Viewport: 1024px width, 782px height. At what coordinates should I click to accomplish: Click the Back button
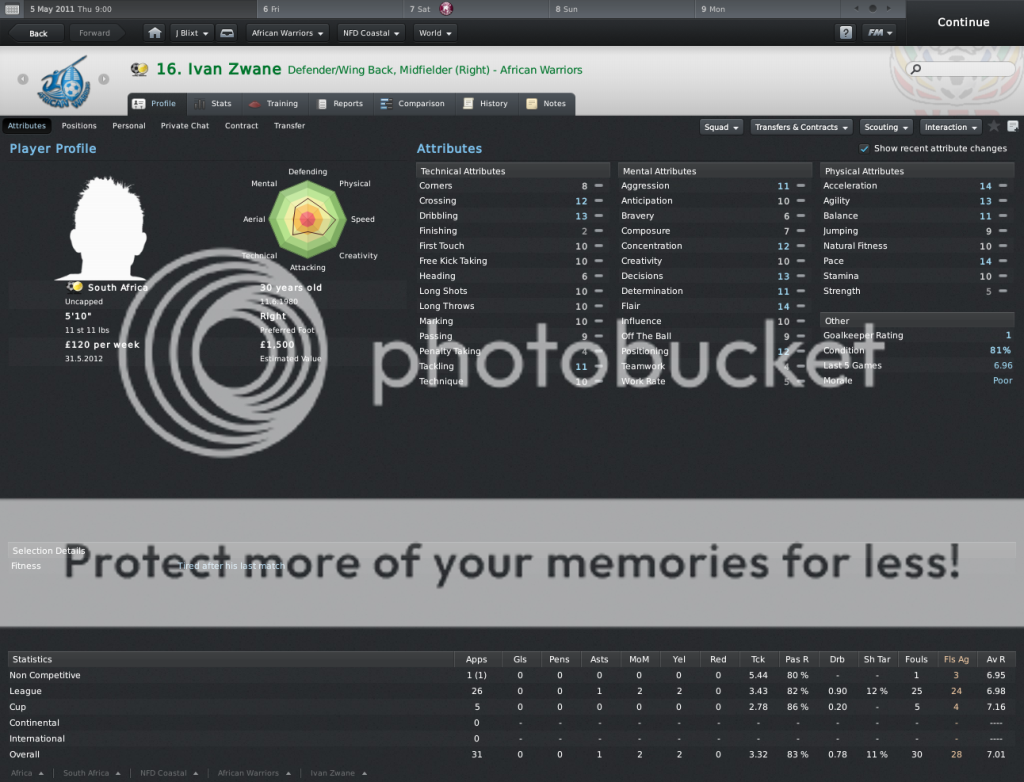(38, 33)
